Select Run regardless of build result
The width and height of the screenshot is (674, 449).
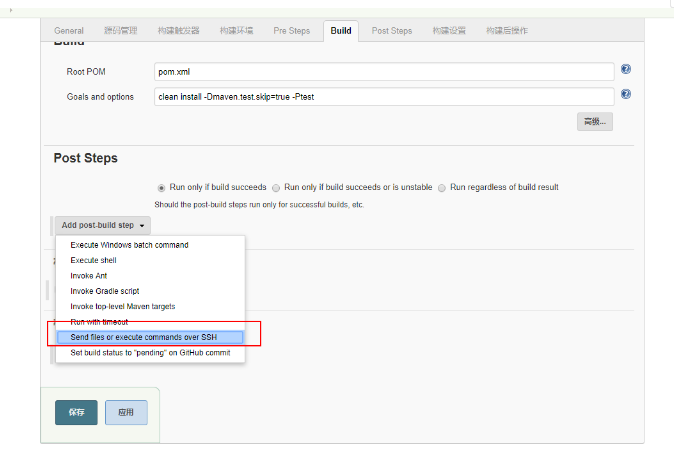(x=441, y=188)
